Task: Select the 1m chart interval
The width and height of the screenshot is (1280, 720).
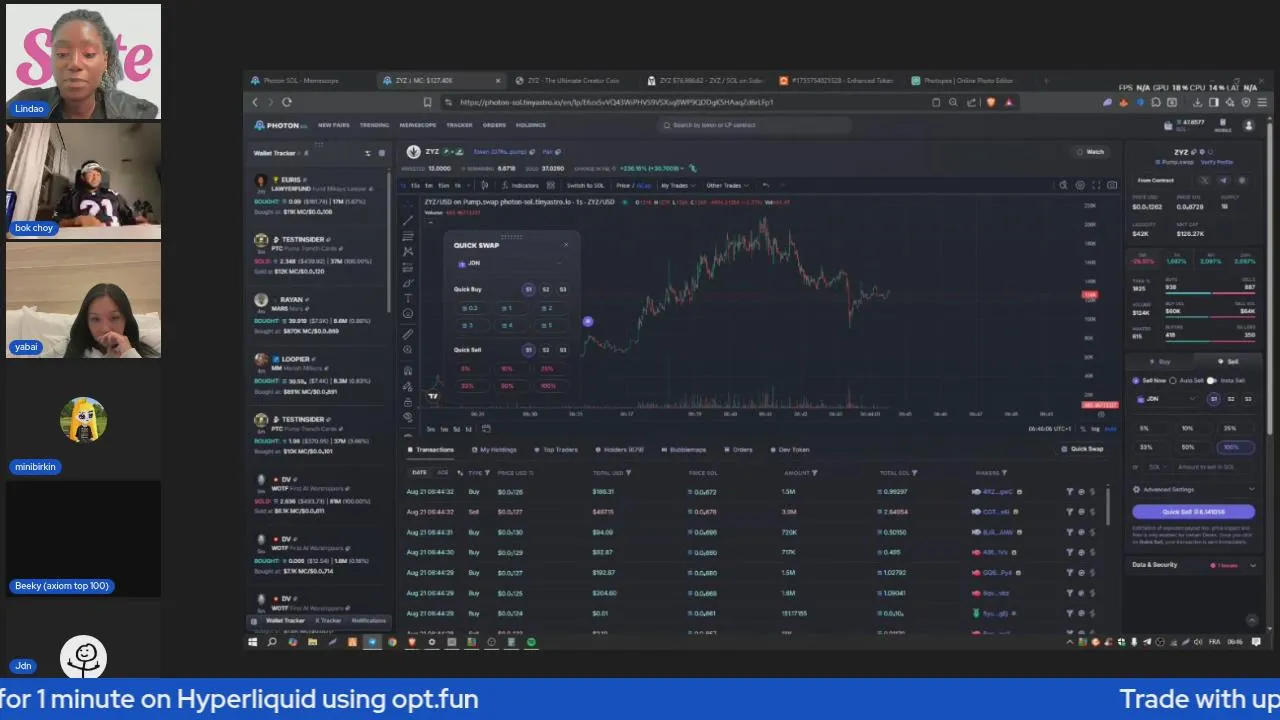Action: click(429, 185)
